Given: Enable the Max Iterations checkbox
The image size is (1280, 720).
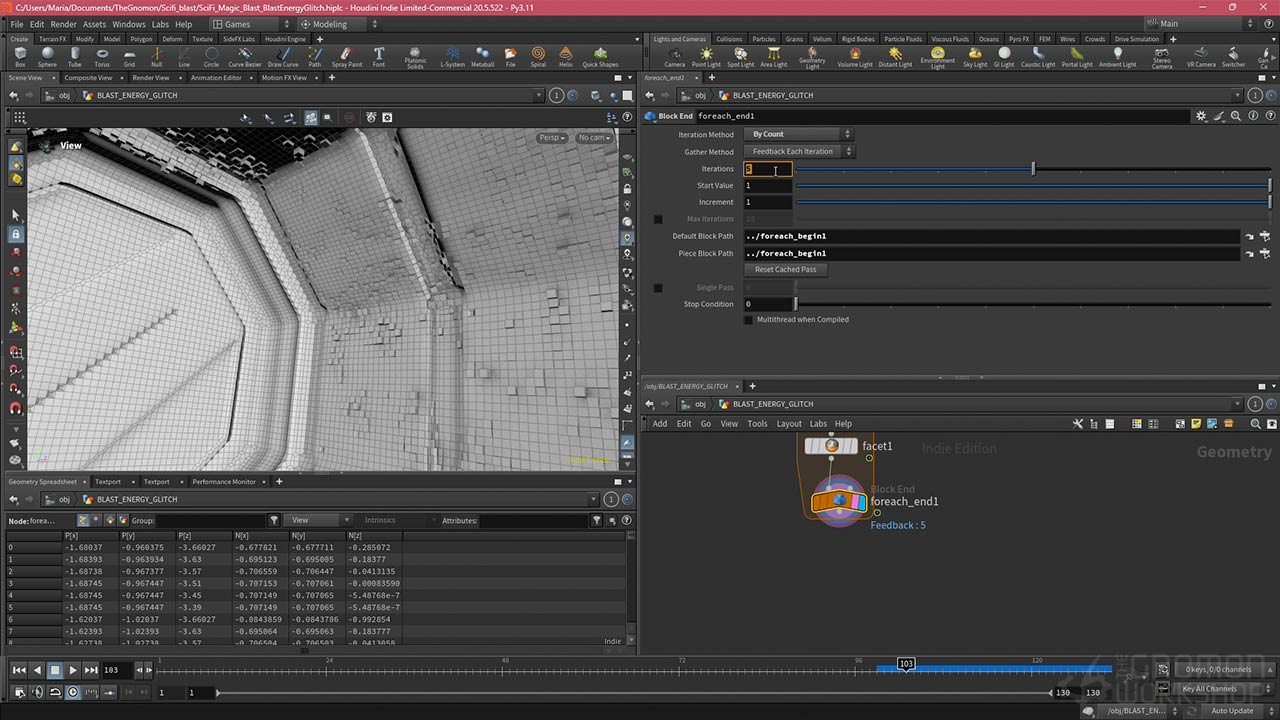Looking at the screenshot, I should [x=658, y=219].
